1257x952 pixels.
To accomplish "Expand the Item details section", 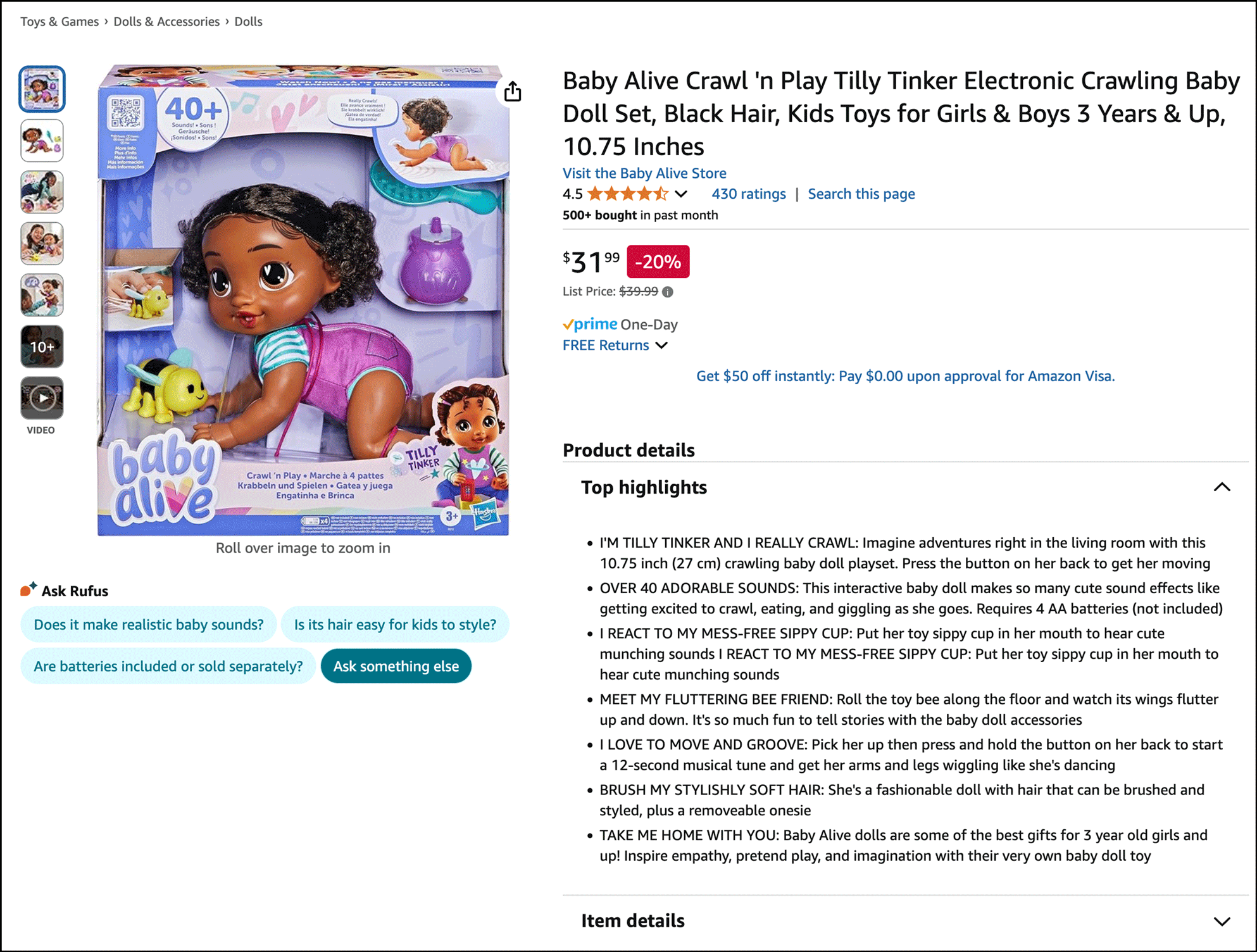I will point(1222,921).
